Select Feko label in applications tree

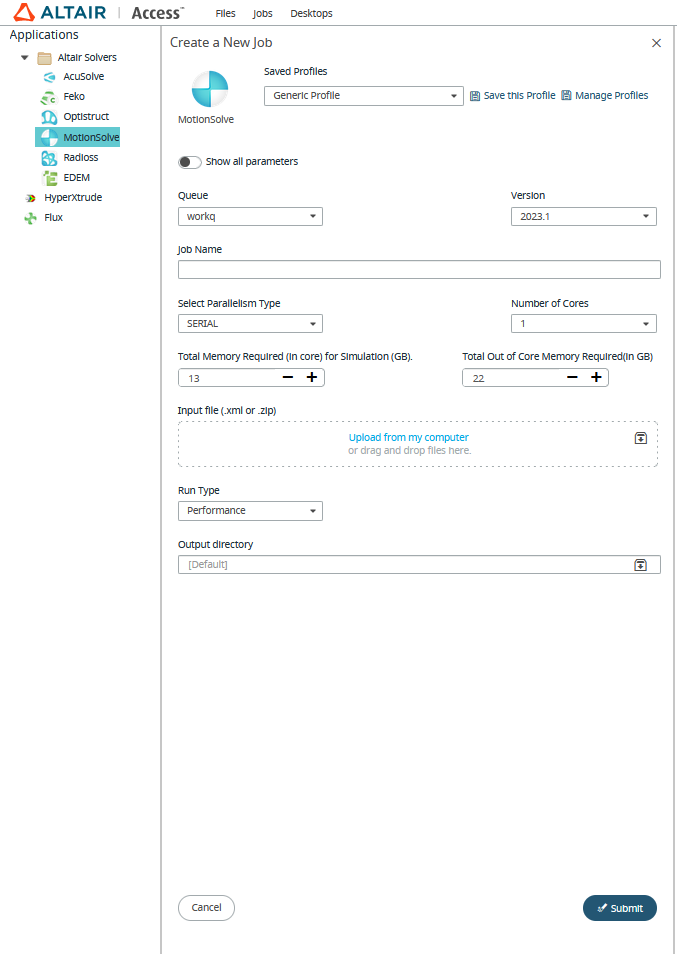coord(74,97)
